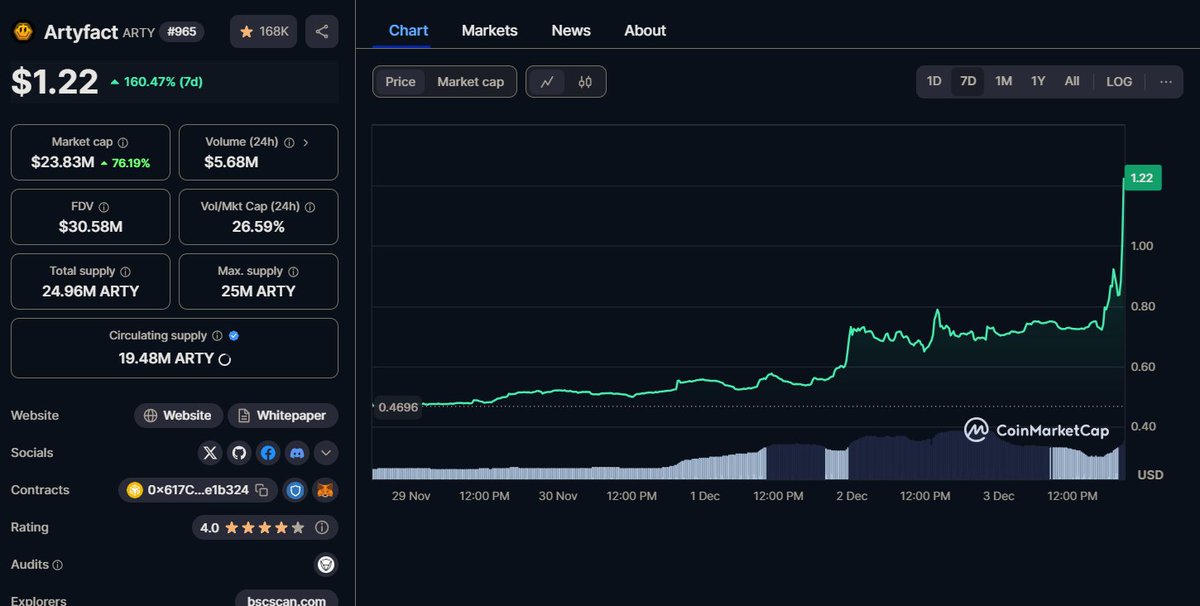Click the 25M ARTY max supply value
This screenshot has width=1200, height=606.
point(258,291)
